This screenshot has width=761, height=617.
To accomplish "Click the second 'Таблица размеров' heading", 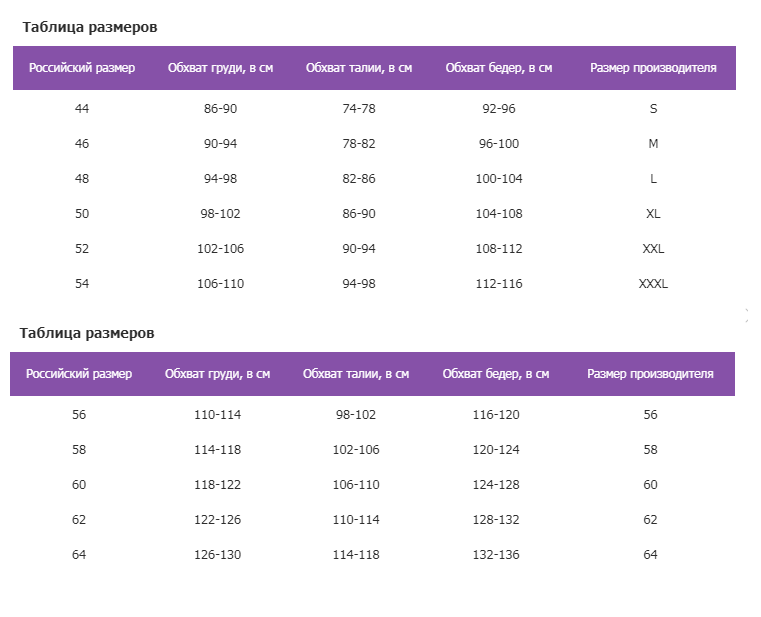I will (x=87, y=333).
